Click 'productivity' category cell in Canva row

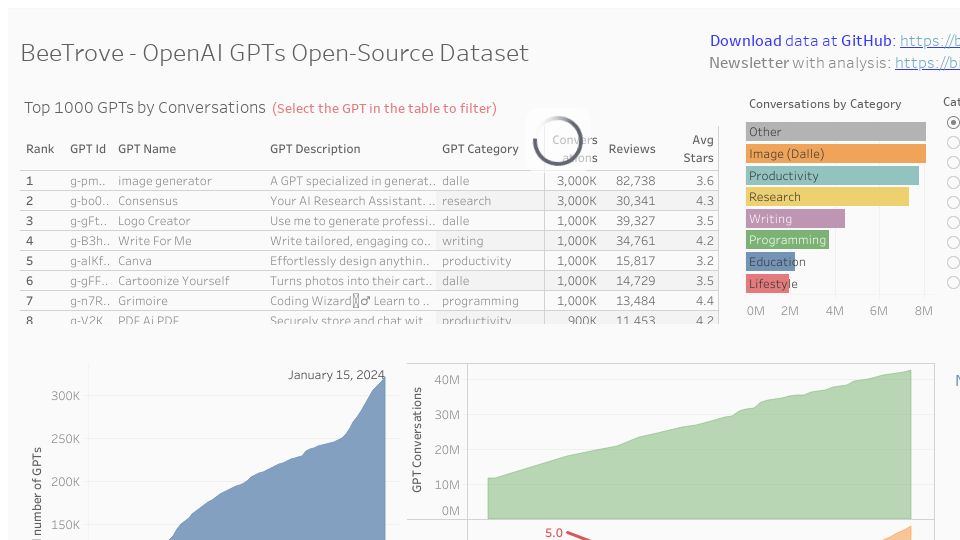(476, 261)
